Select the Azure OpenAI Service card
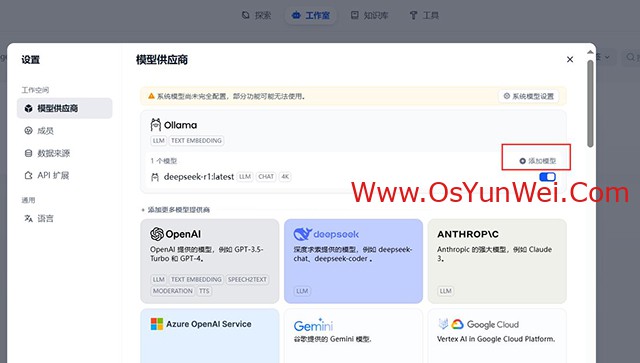The image size is (640, 363). pyautogui.click(x=210, y=336)
